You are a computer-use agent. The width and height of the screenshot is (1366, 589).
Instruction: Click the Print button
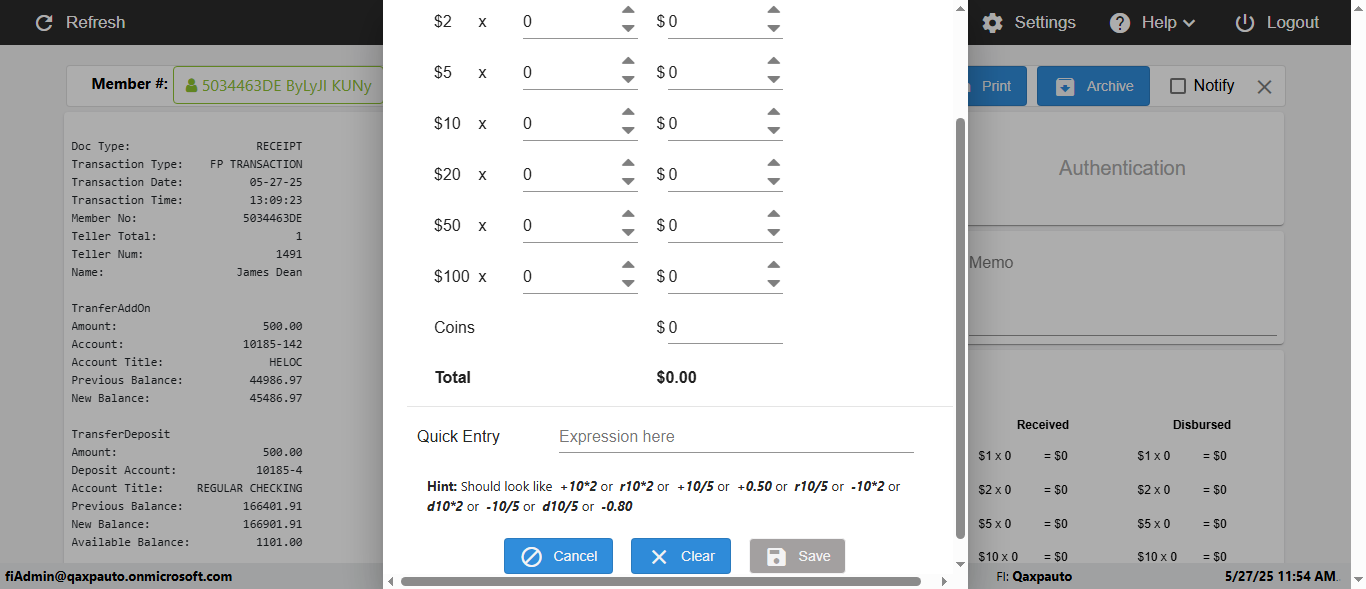click(x=995, y=86)
